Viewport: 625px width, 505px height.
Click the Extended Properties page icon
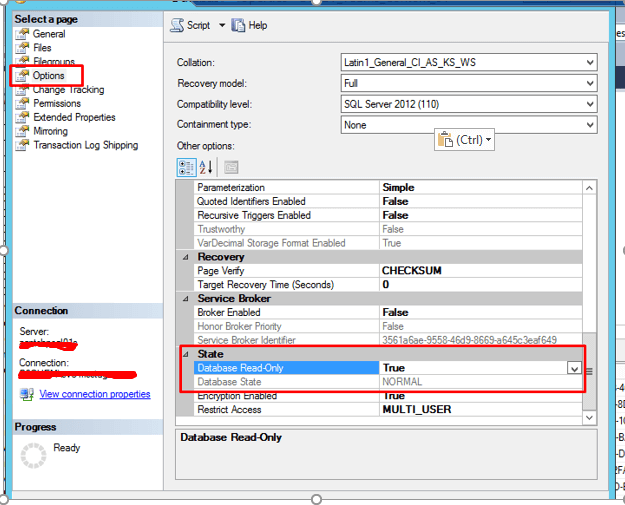coord(22,117)
